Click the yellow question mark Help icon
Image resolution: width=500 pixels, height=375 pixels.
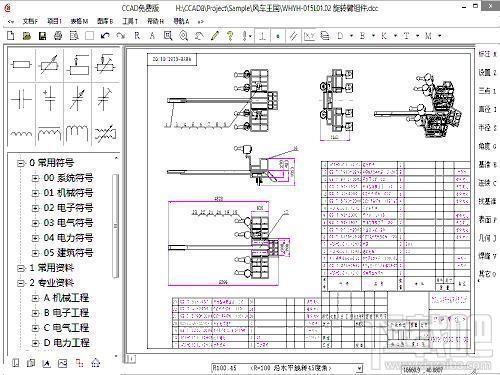point(230,35)
